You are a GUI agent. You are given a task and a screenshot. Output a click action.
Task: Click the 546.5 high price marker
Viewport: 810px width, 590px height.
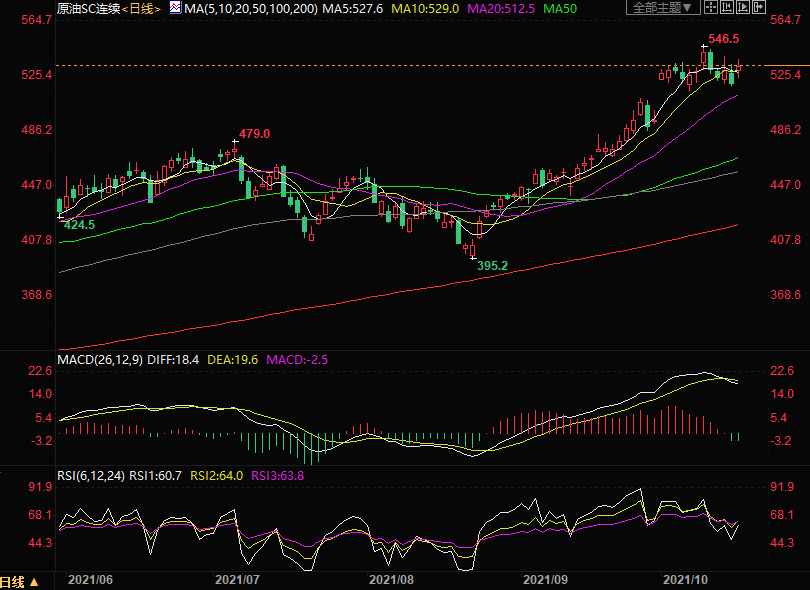pos(723,39)
